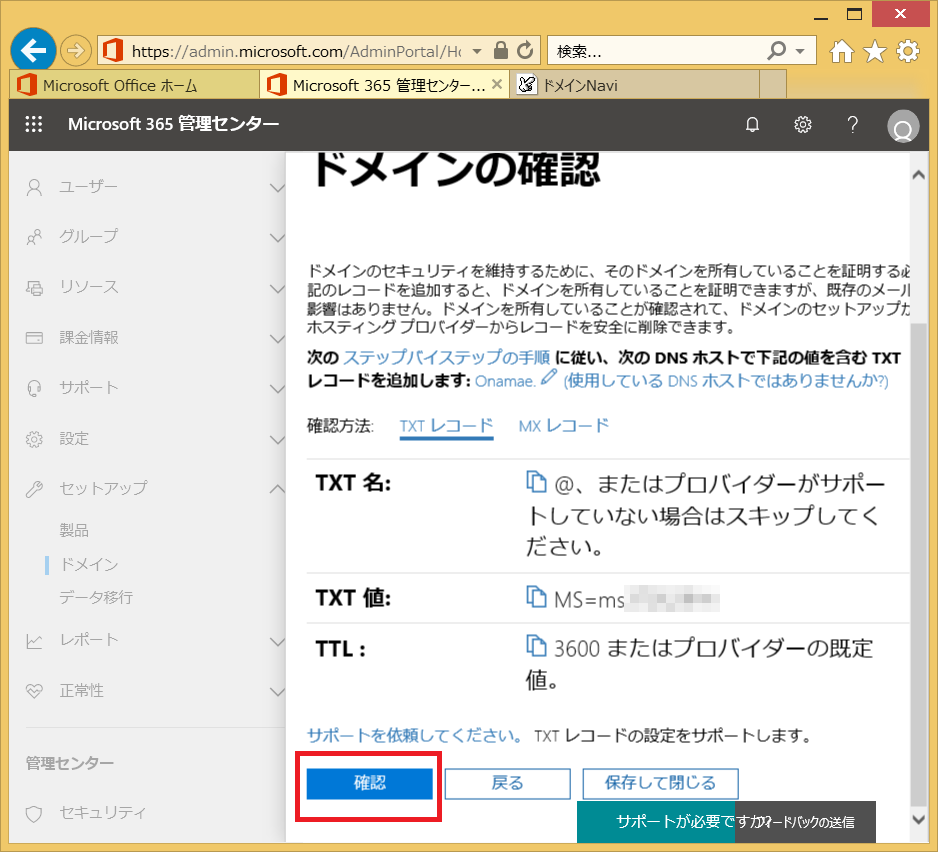Image resolution: width=938 pixels, height=852 pixels.
Task: Open the Favorites star icon
Action: [x=875, y=51]
